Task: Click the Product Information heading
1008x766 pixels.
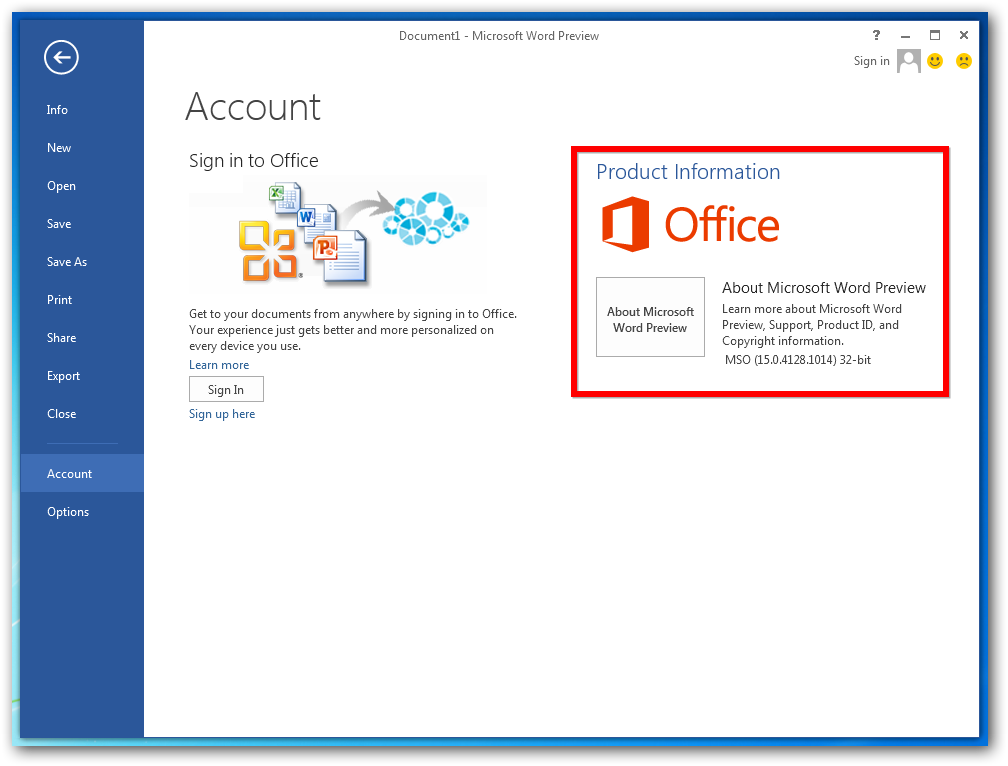Action: pyautogui.click(x=688, y=172)
